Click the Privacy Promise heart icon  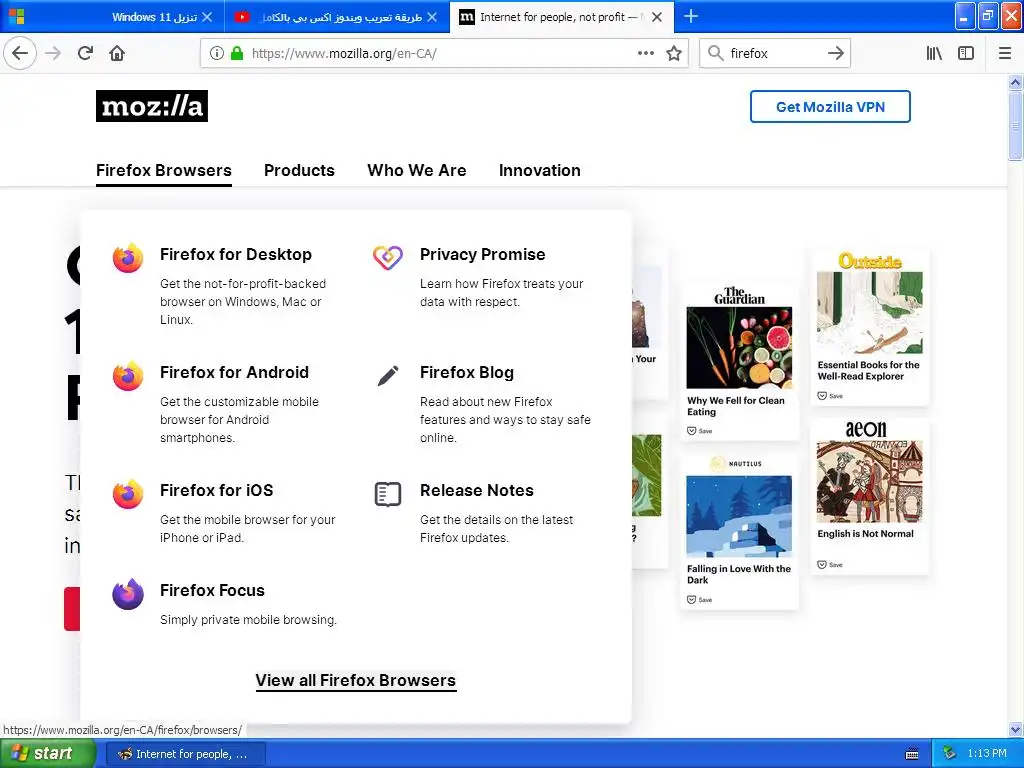(x=388, y=257)
